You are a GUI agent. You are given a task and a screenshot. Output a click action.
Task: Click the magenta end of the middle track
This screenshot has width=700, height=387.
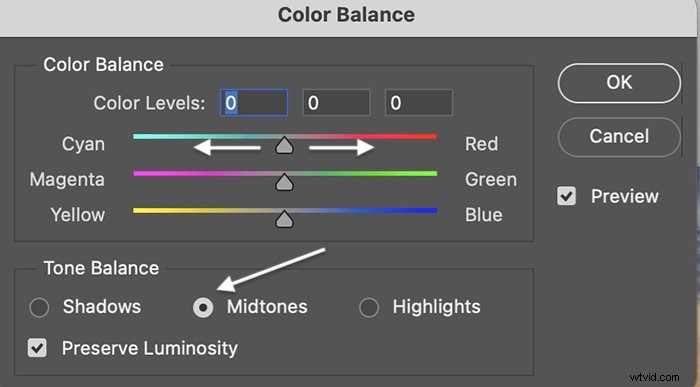pos(140,174)
